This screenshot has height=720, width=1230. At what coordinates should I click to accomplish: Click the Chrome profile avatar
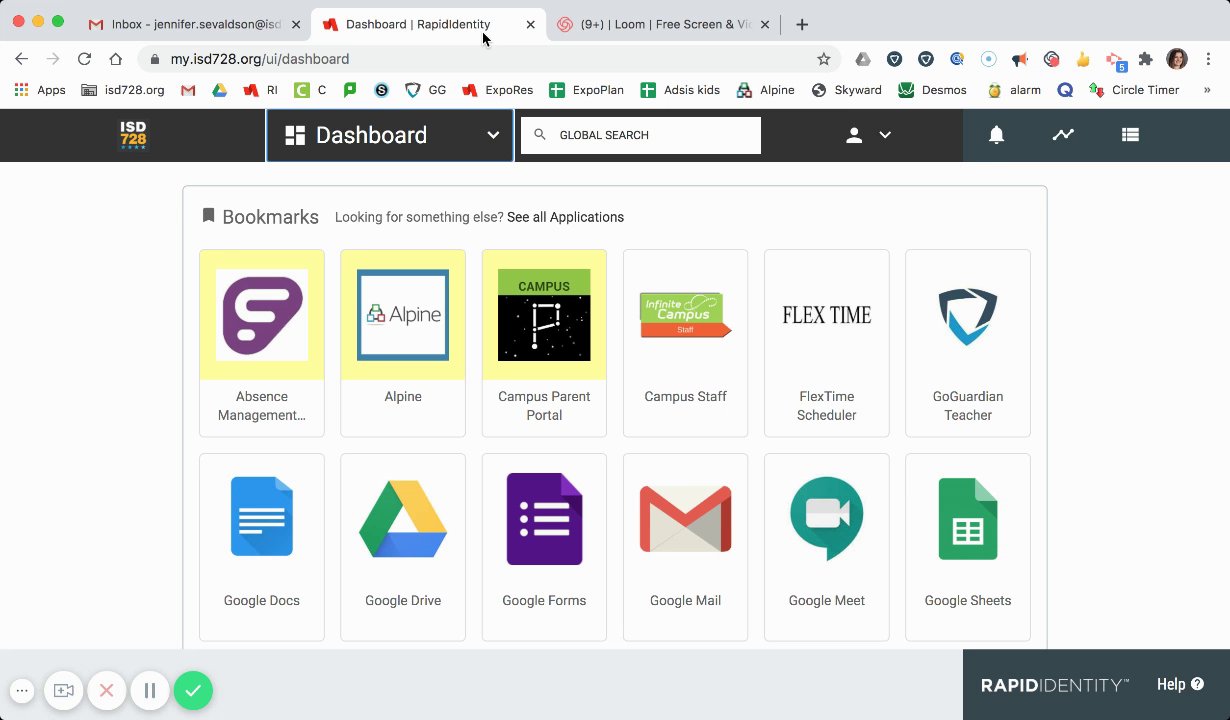click(1177, 59)
